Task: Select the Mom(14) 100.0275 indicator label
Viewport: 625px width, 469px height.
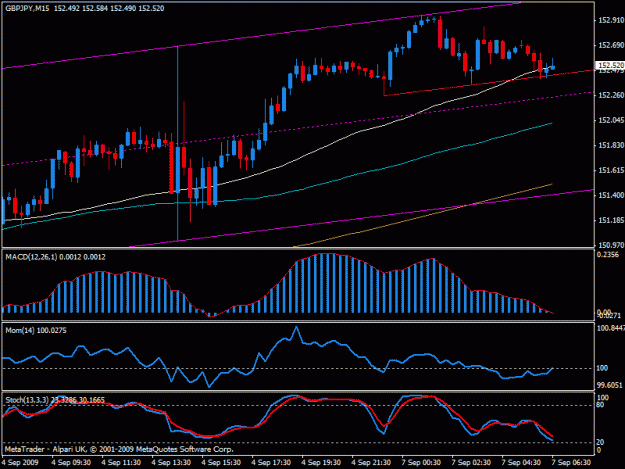Action: coord(36,330)
